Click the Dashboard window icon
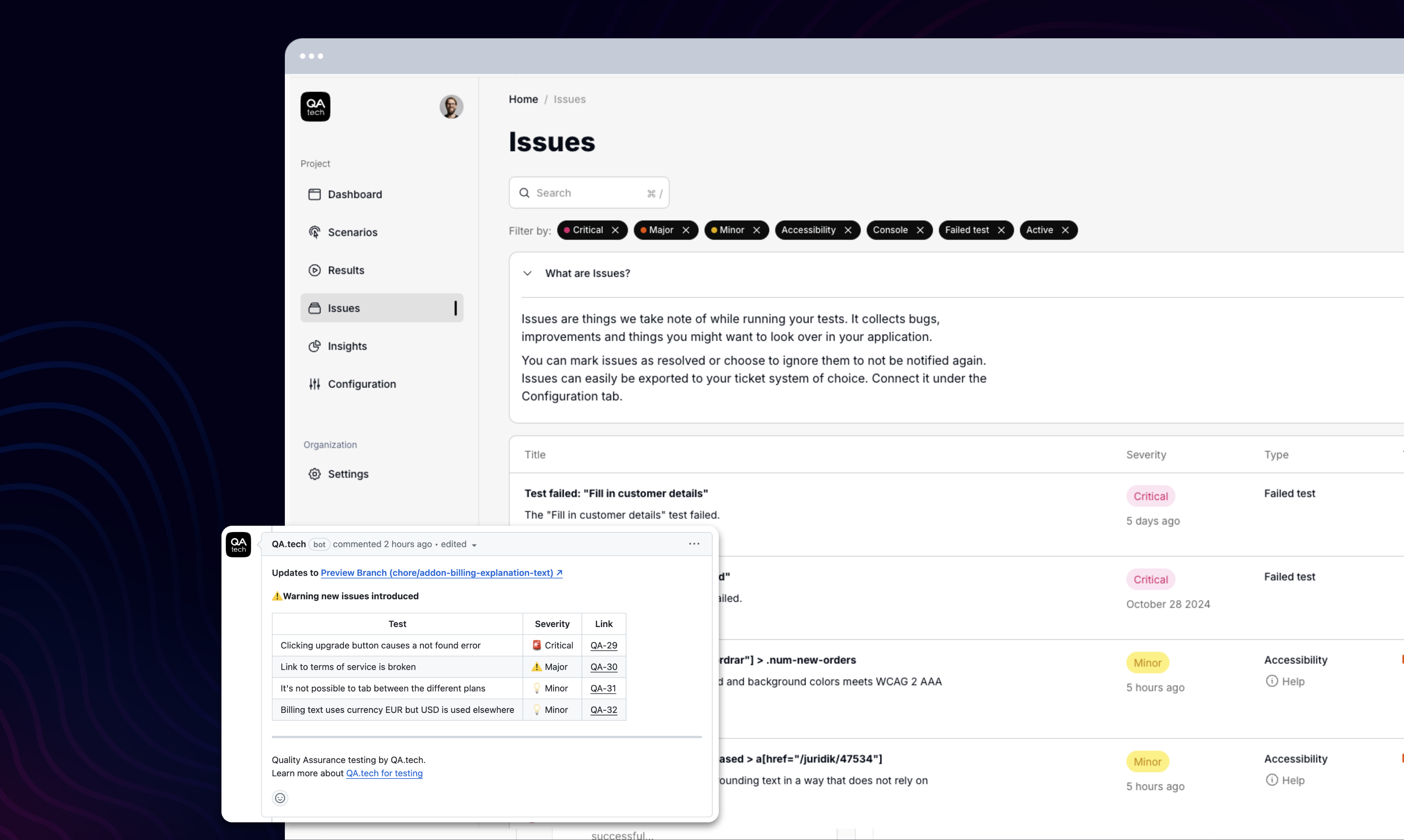The image size is (1404, 840). pos(314,194)
